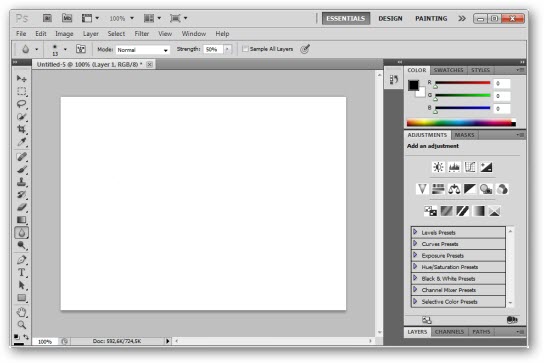Add a Curves adjustment
544x363 pixels.
pos(470,167)
